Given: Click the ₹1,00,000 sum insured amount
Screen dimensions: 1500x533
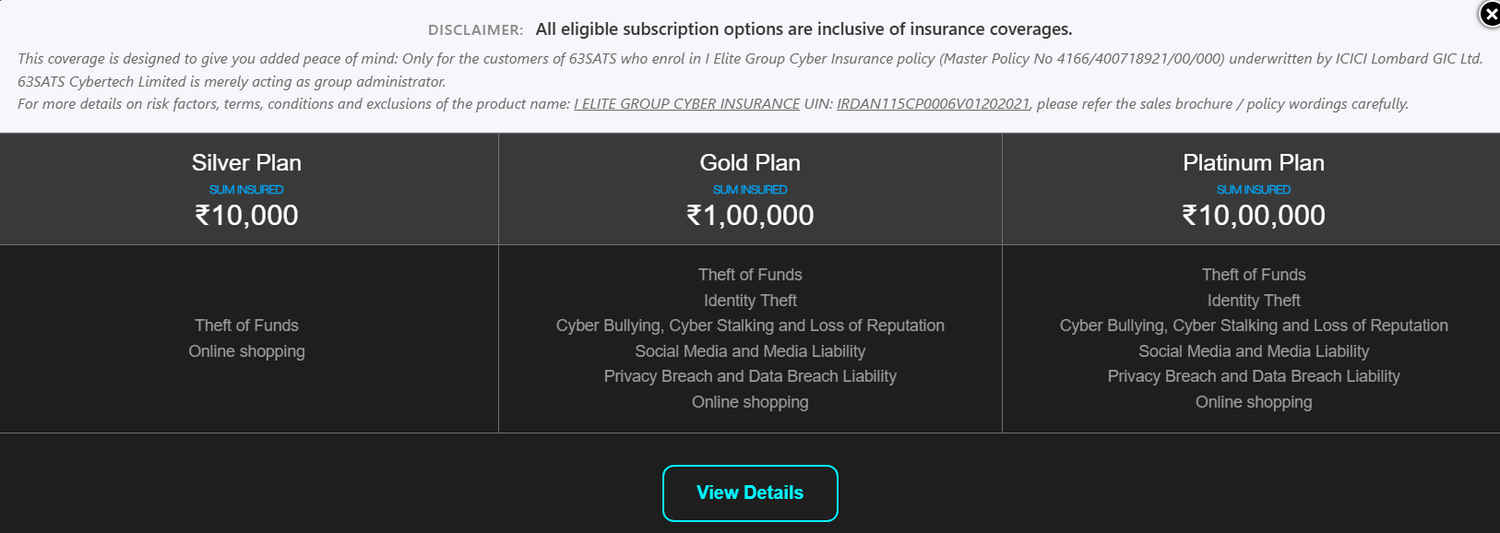Looking at the screenshot, I should pos(750,215).
